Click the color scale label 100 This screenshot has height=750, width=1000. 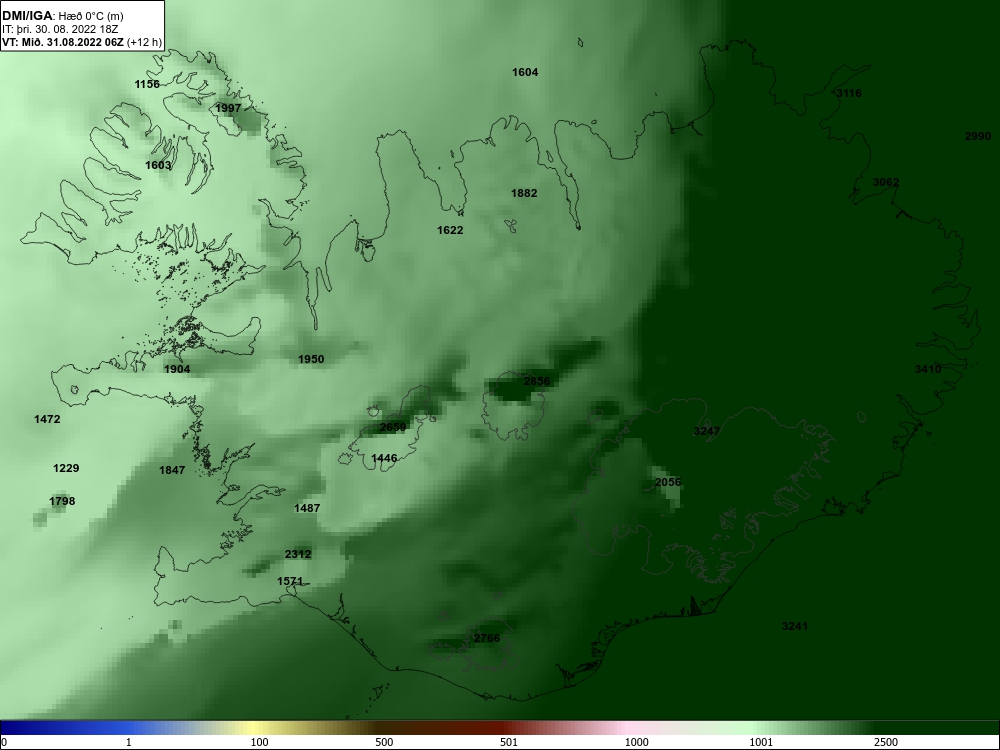(259, 742)
